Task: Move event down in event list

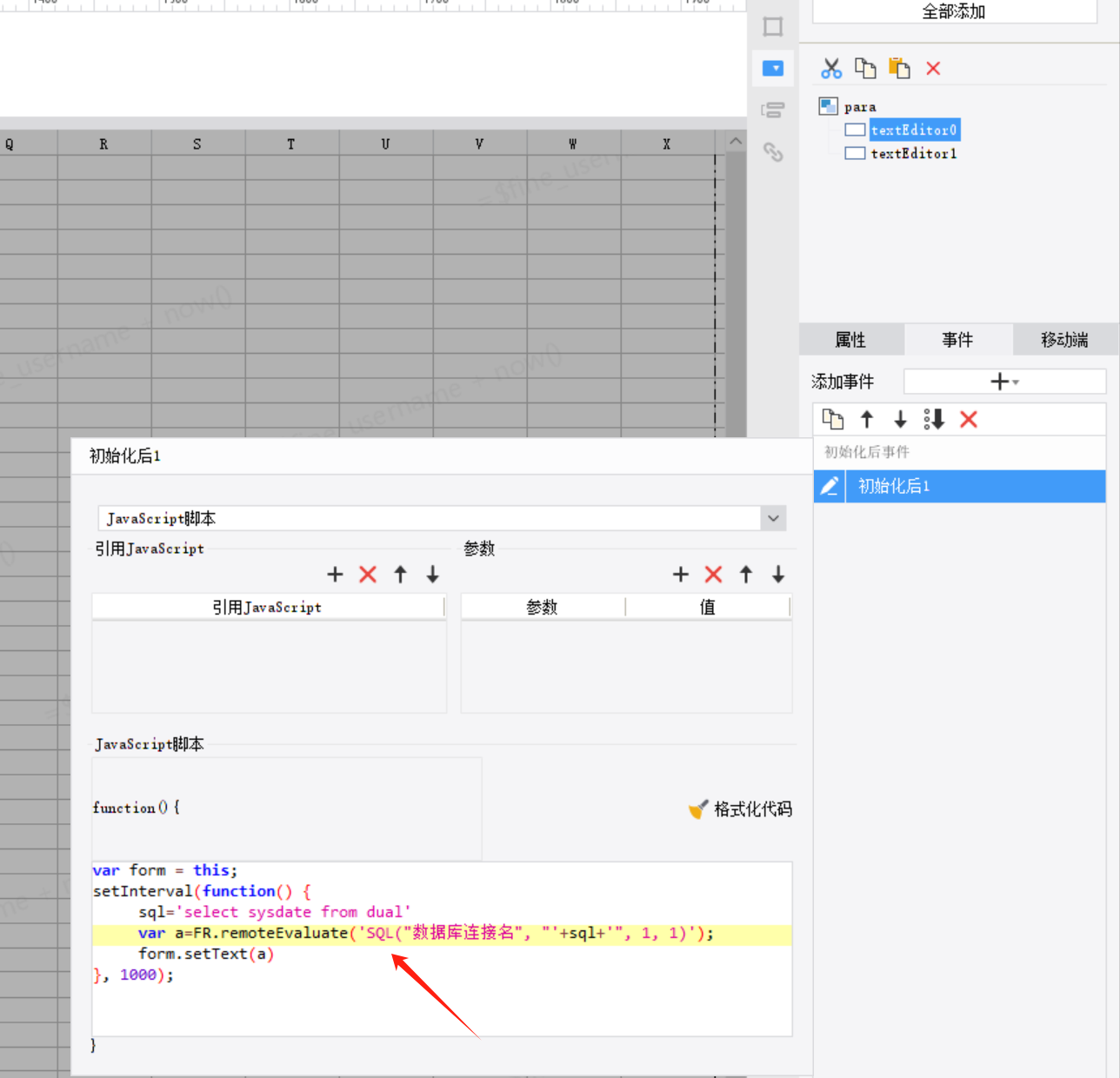Action: 901,420
